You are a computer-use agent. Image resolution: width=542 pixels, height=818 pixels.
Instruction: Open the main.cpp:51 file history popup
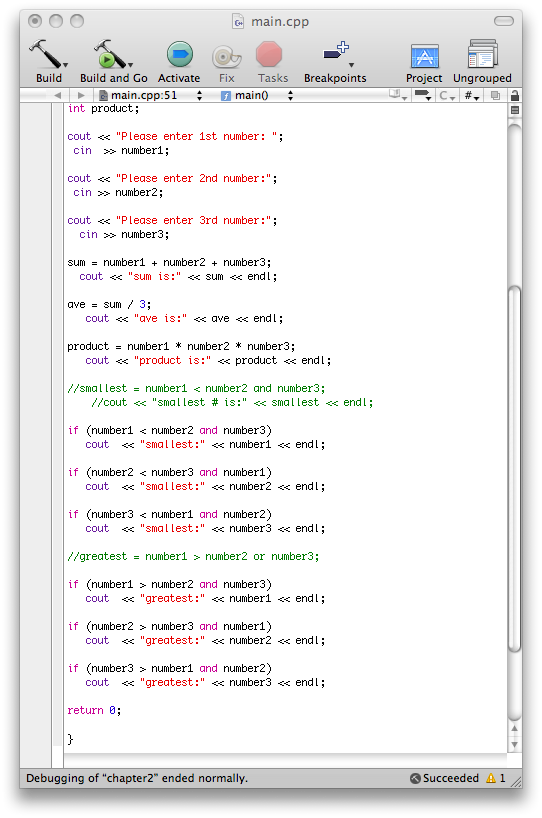(x=150, y=95)
